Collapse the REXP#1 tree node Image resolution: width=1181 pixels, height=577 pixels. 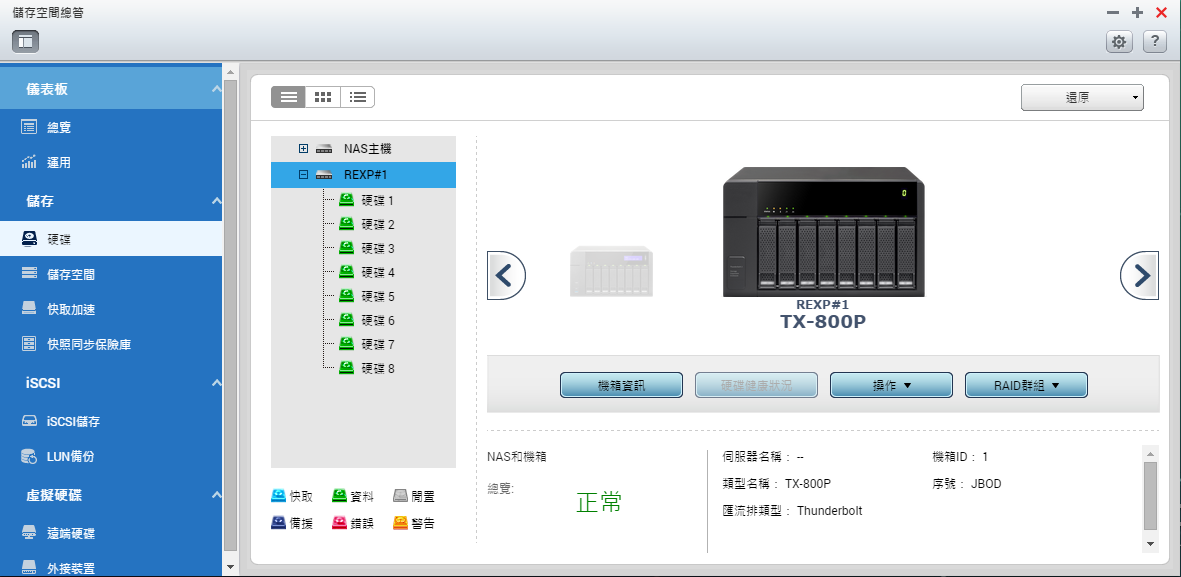tap(303, 175)
